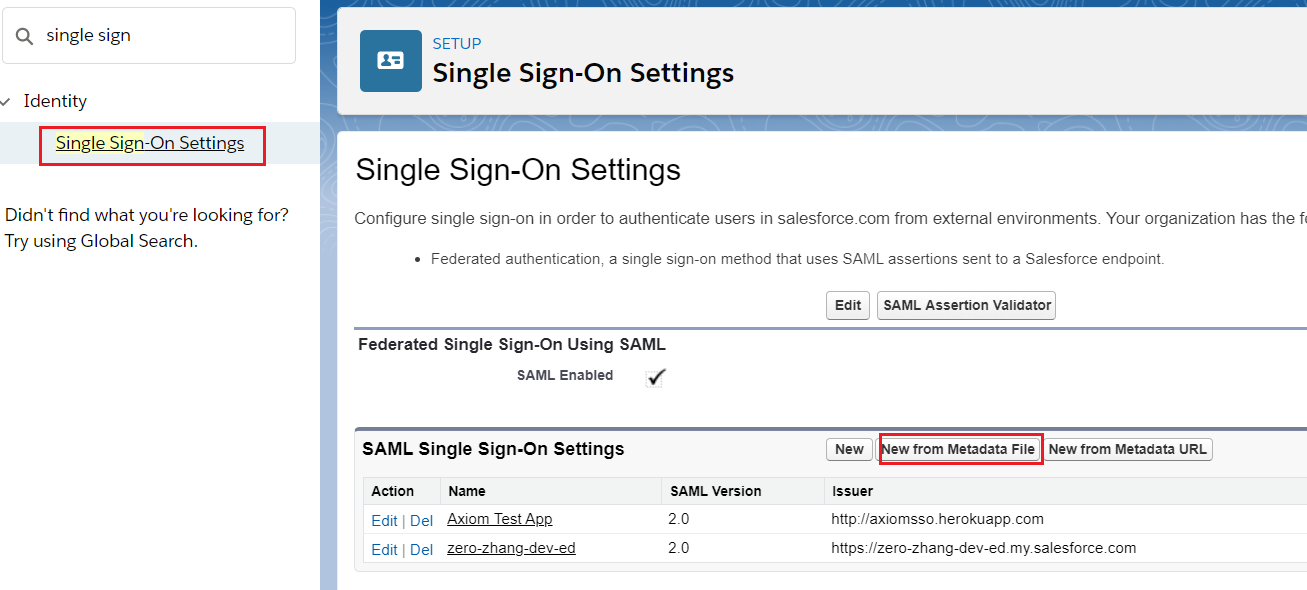Edit the zero-zhang-dev-ed entry
This screenshot has height=590, width=1307.
click(x=384, y=549)
